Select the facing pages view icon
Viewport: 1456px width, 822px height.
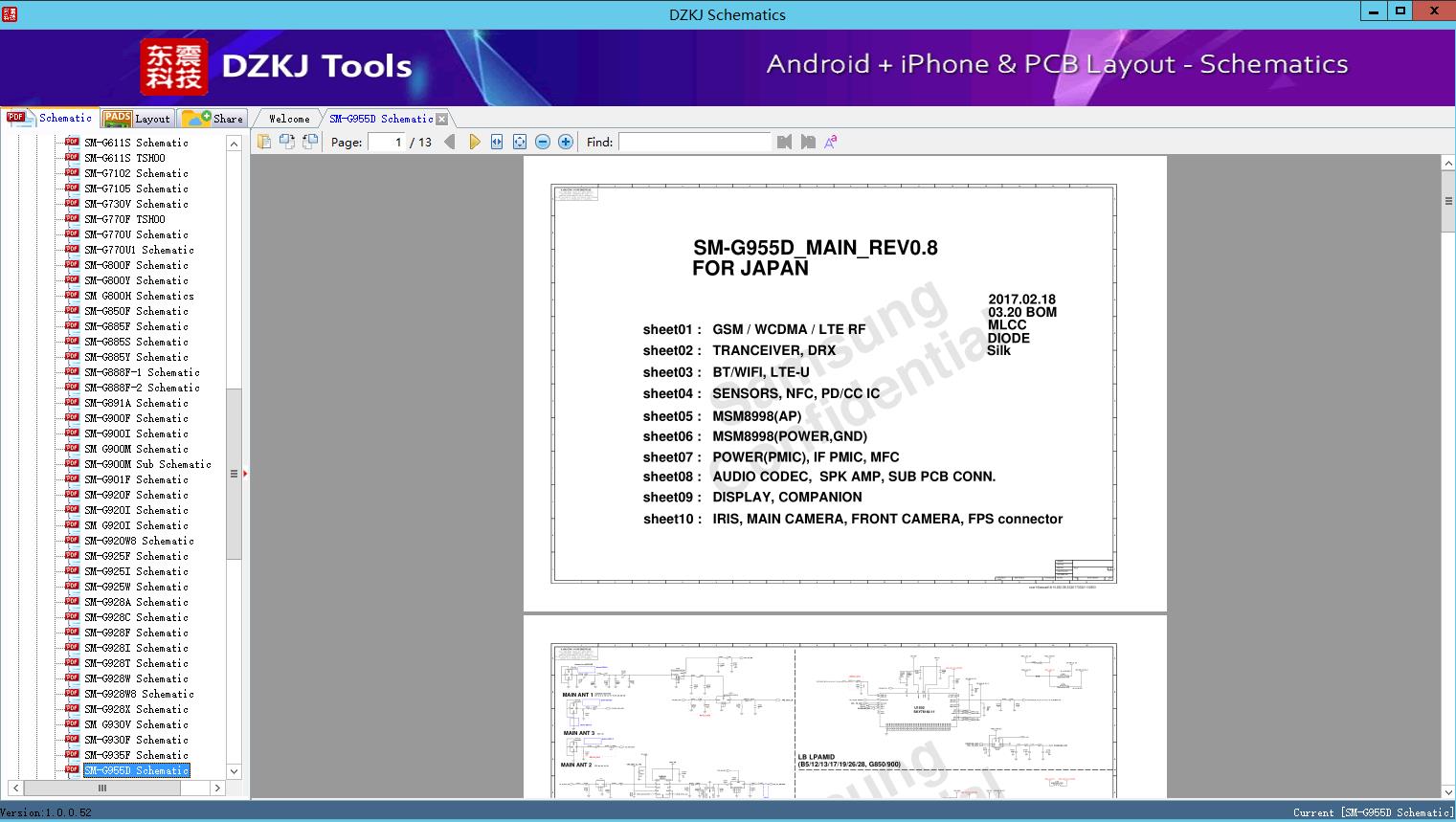[x=287, y=141]
